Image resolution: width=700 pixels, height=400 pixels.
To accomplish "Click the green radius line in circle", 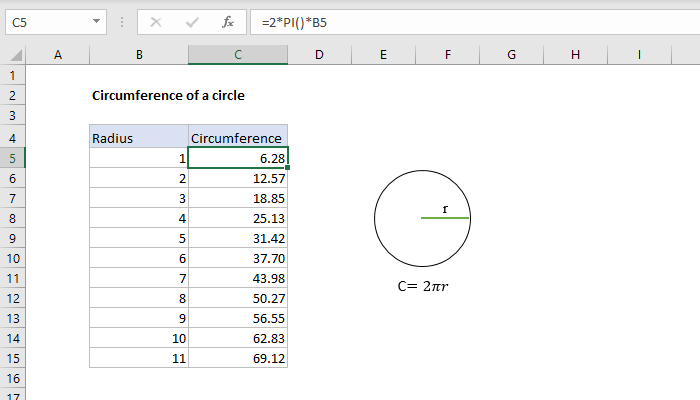I will pyautogui.click(x=445, y=218).
